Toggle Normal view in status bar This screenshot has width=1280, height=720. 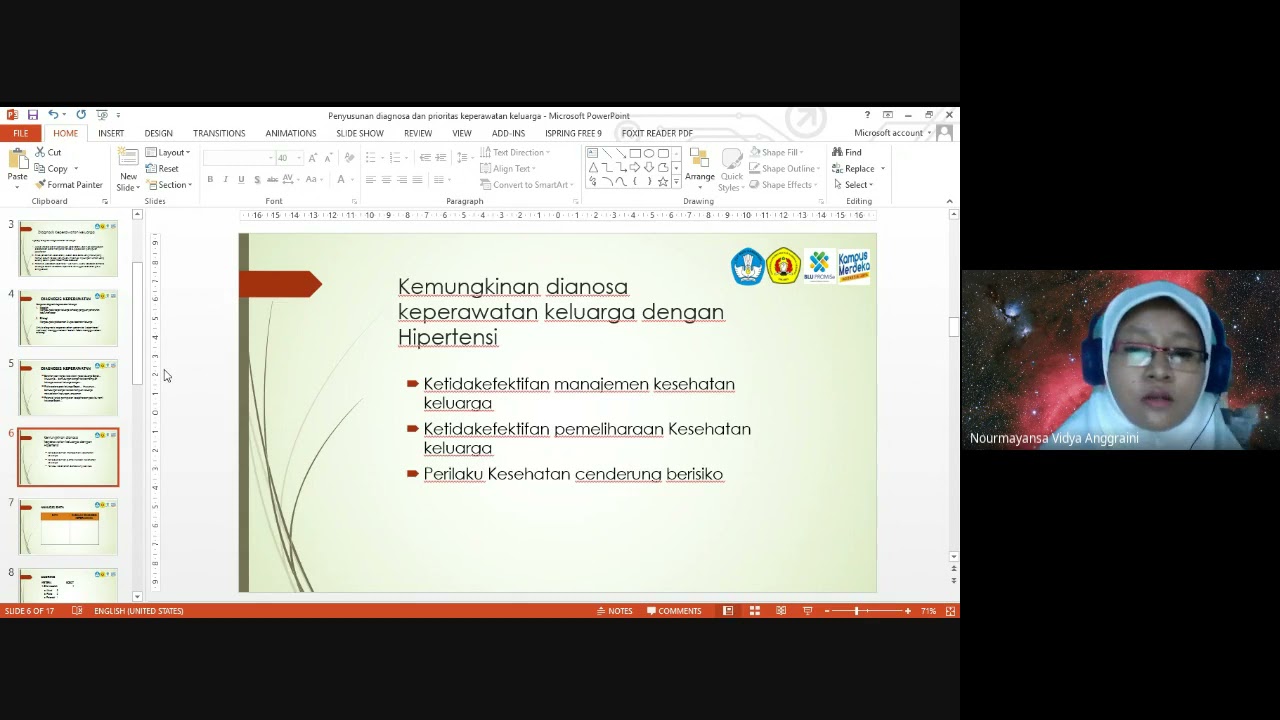[x=728, y=611]
